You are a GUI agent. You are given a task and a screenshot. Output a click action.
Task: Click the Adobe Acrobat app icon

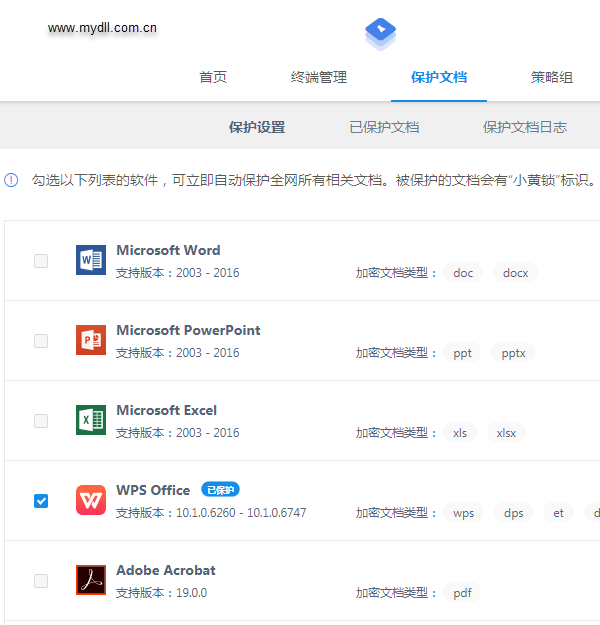(91, 580)
